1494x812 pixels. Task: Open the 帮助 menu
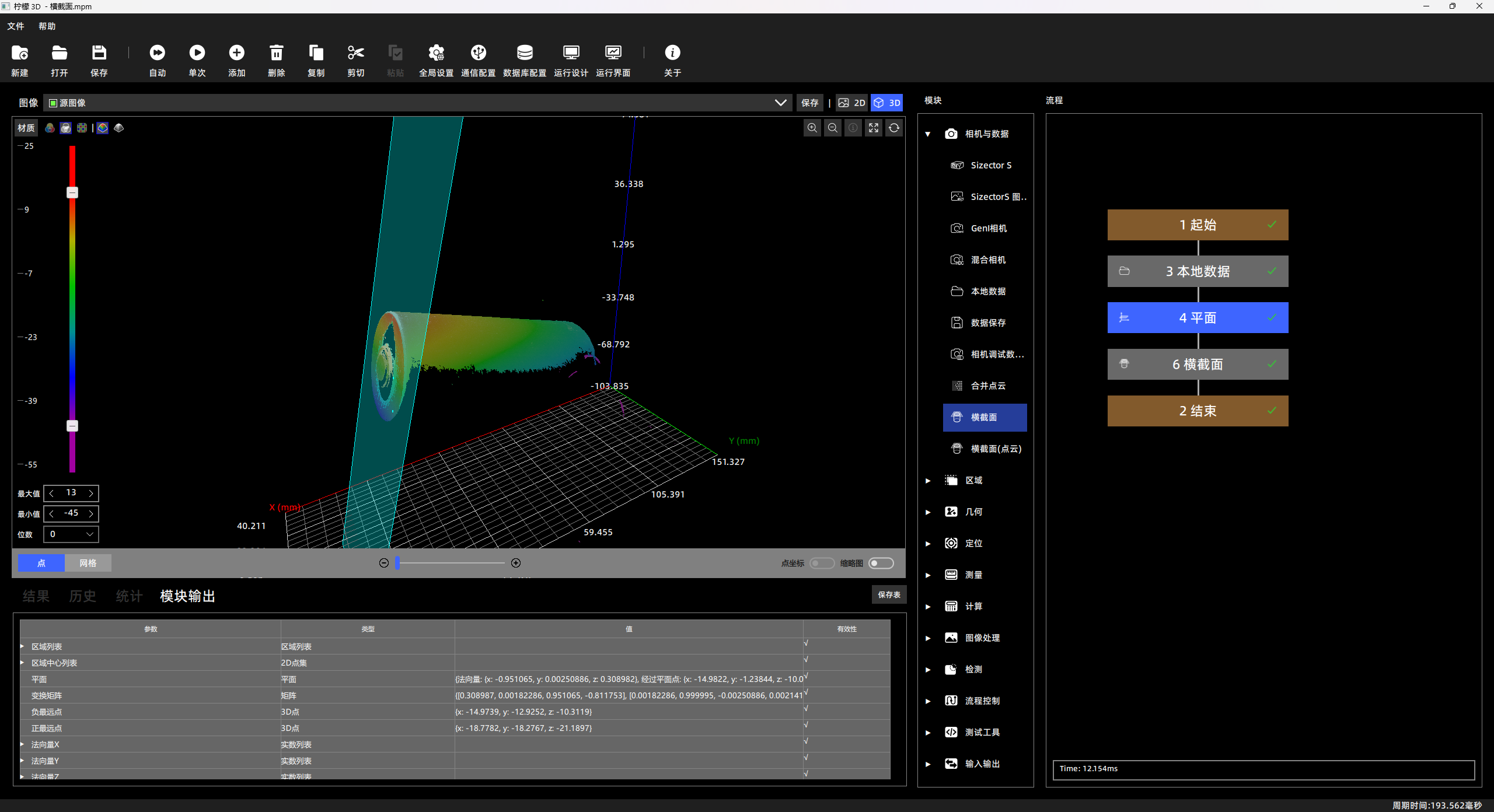(47, 26)
